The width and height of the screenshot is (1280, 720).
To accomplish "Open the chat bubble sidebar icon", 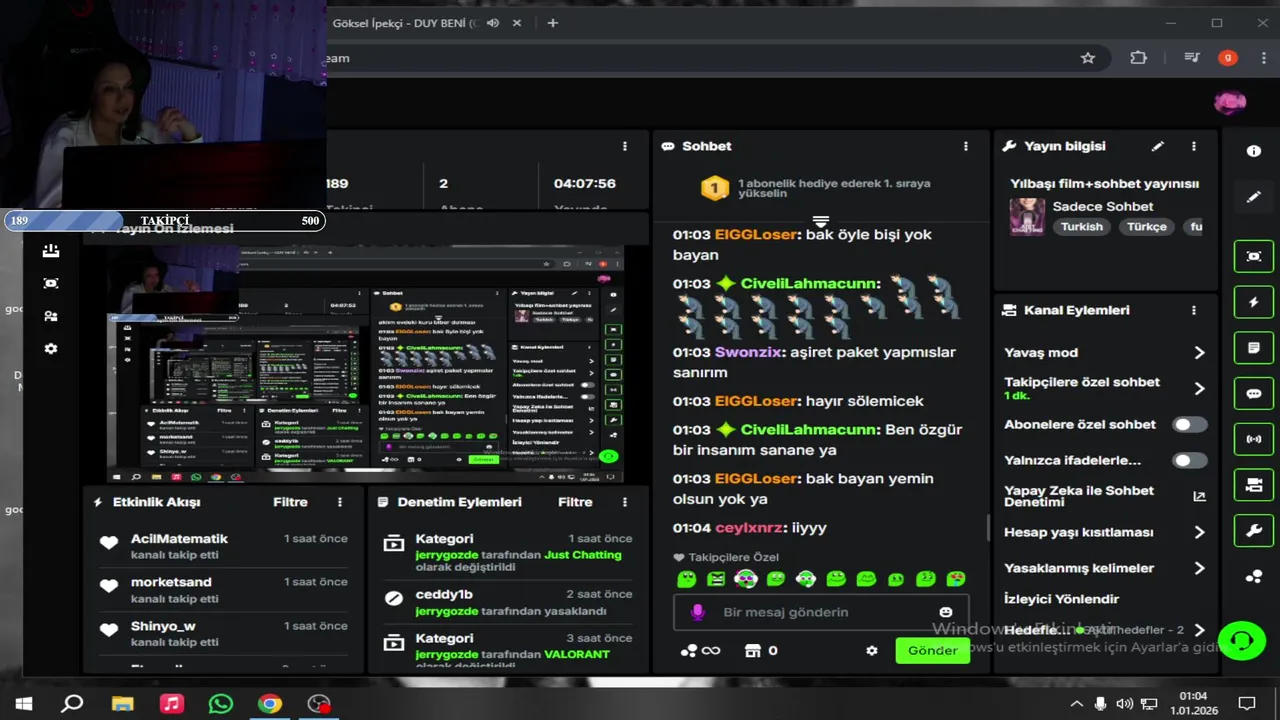I will pos(1253,394).
